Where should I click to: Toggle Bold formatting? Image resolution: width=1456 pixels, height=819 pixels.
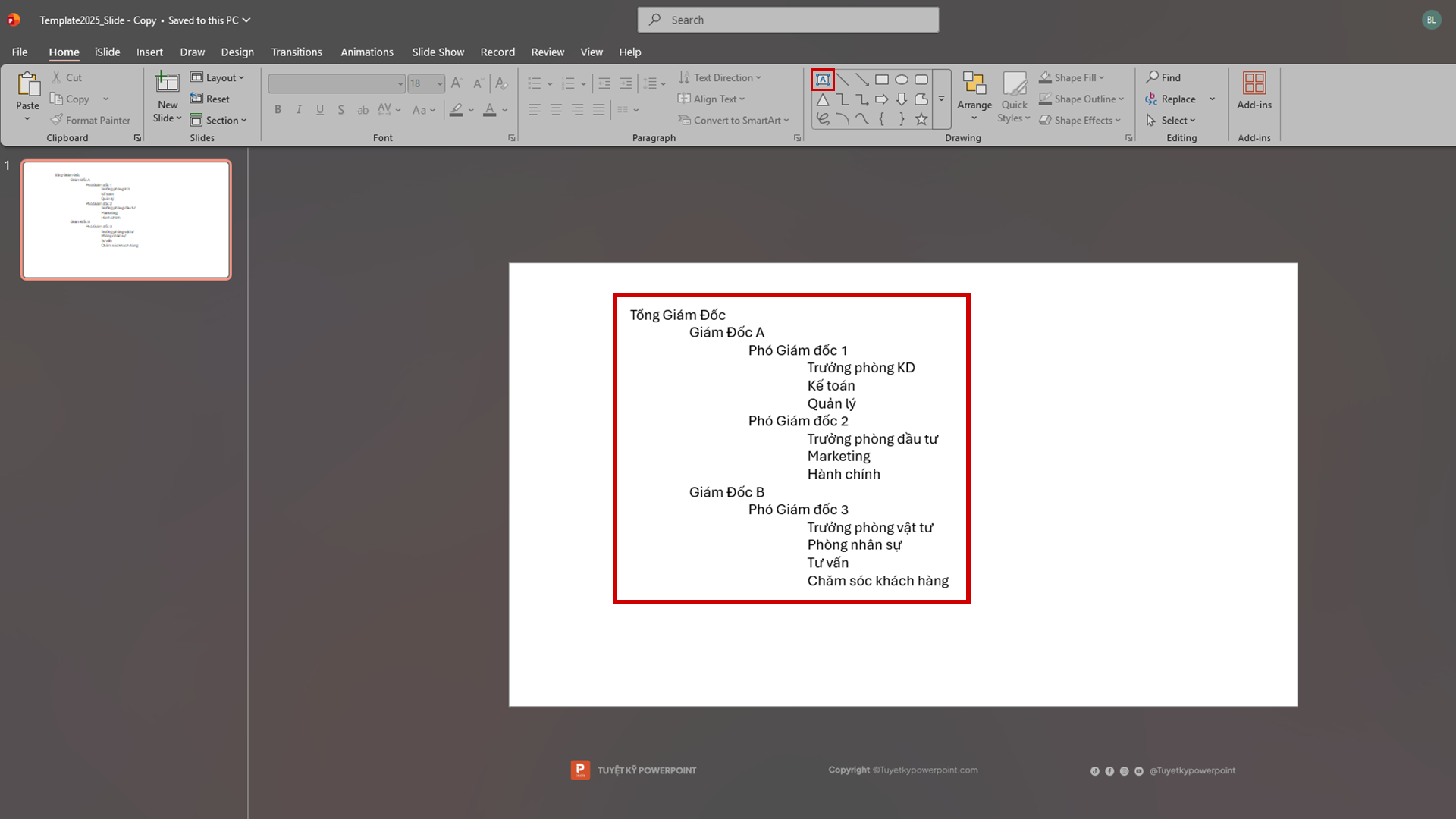pyautogui.click(x=278, y=110)
